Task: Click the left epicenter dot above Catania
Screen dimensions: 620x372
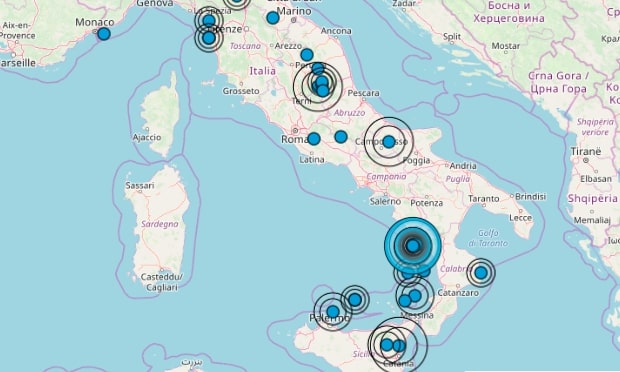Action: 387,345
